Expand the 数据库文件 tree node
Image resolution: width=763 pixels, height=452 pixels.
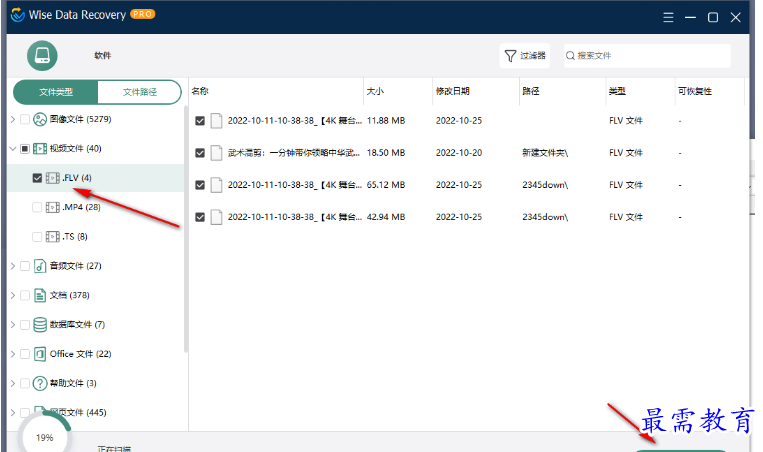(x=13, y=325)
